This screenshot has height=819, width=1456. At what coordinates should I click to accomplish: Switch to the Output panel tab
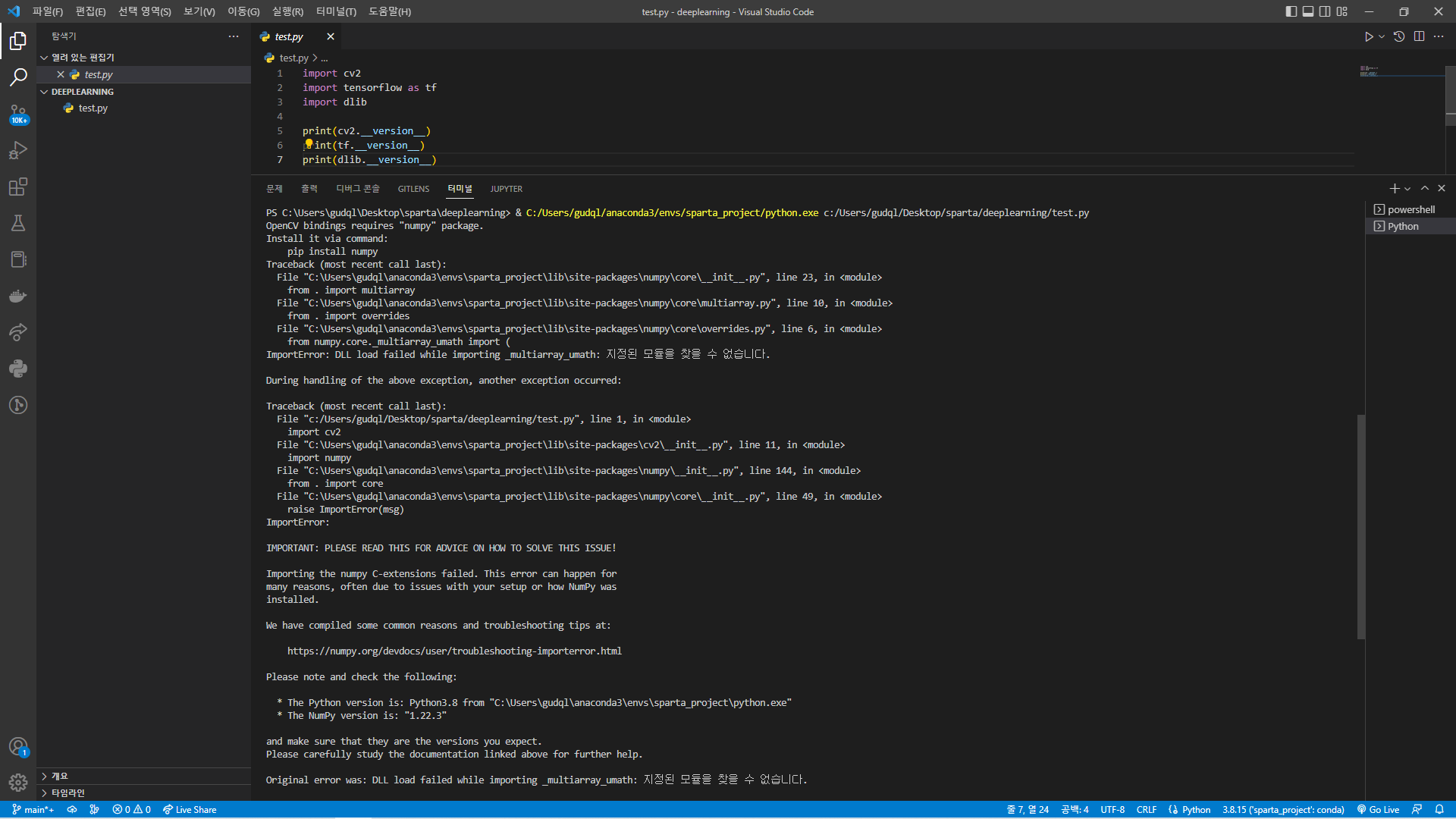[x=309, y=188]
